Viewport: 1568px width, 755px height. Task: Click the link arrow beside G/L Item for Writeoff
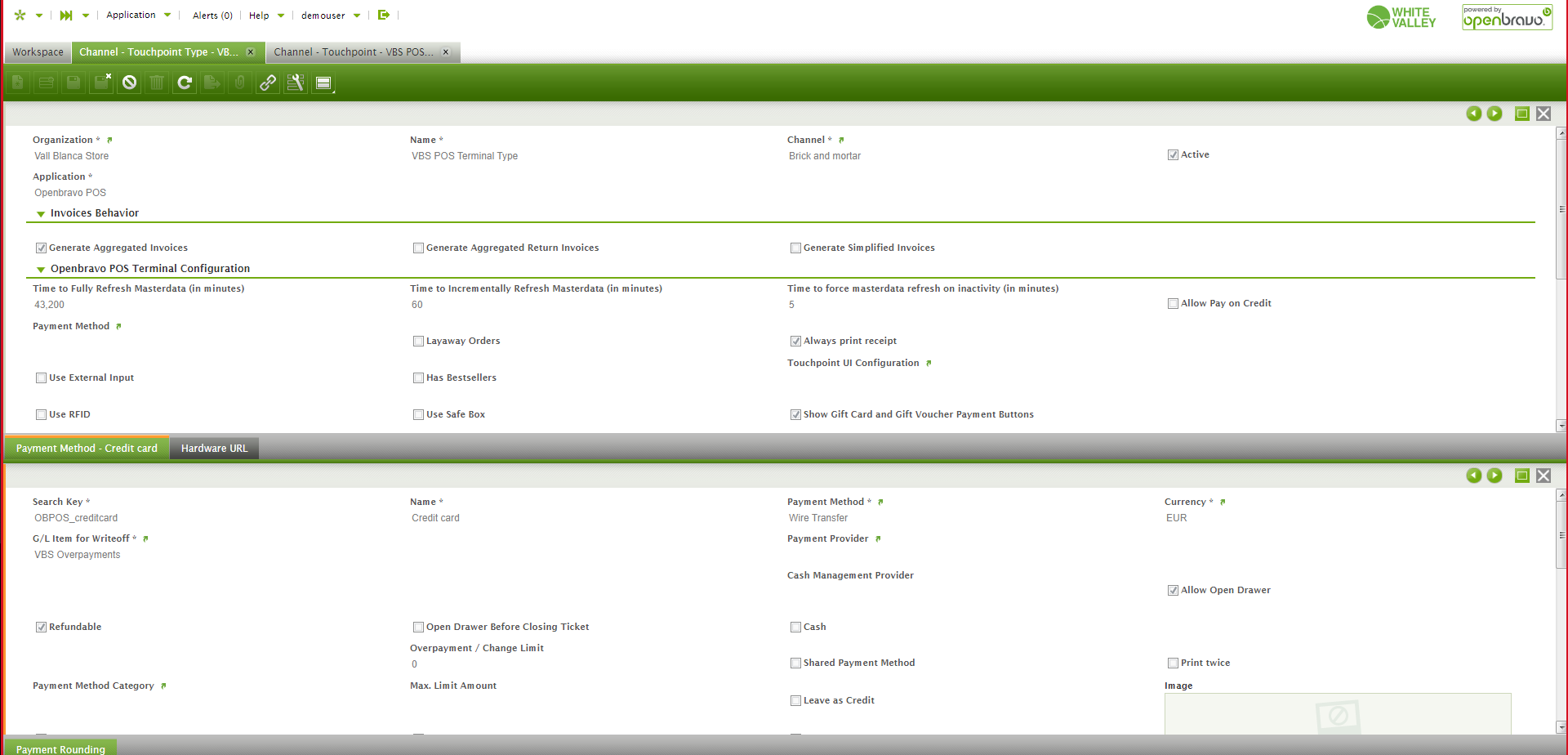(x=145, y=538)
